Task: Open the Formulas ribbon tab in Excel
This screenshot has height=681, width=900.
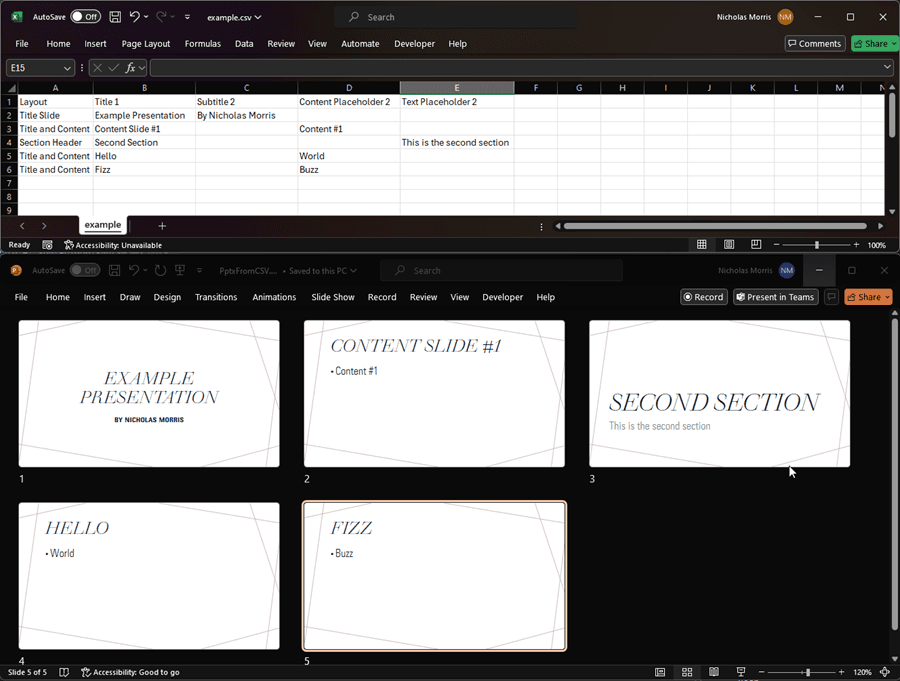Action: (x=202, y=43)
